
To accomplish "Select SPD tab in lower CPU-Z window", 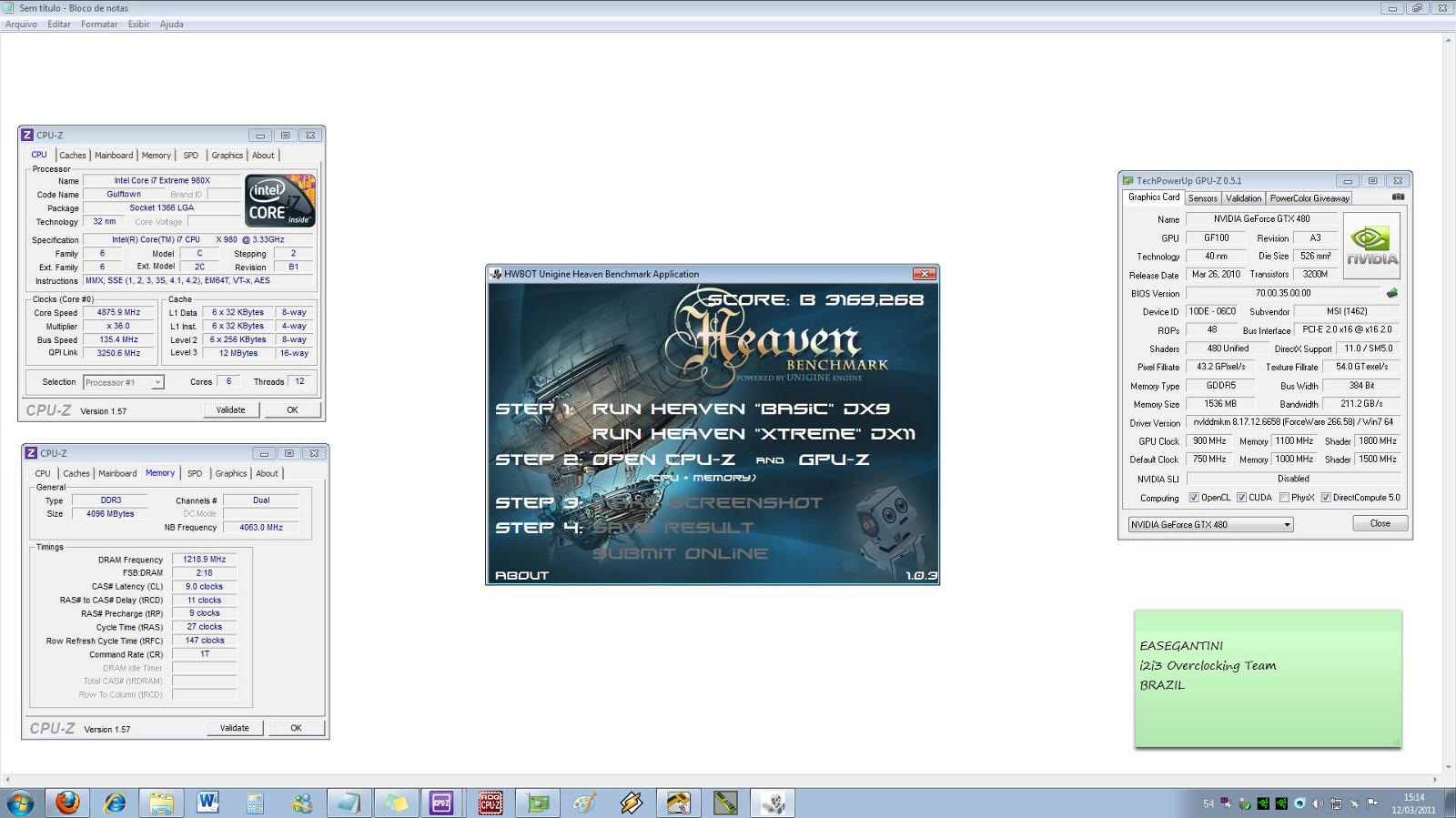I will click(x=195, y=473).
